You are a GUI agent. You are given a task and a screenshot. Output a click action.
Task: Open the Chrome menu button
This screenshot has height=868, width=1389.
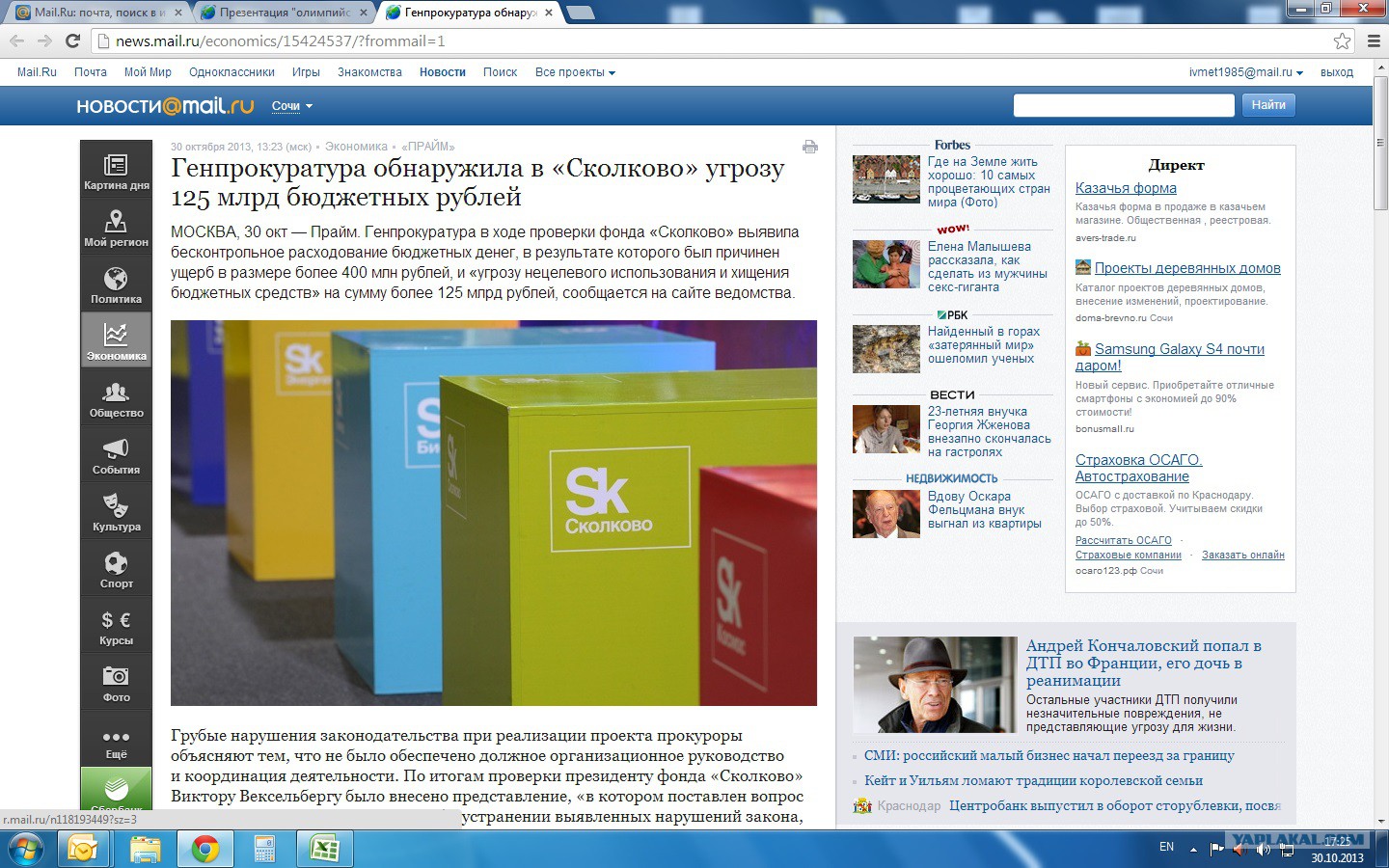(x=1374, y=41)
